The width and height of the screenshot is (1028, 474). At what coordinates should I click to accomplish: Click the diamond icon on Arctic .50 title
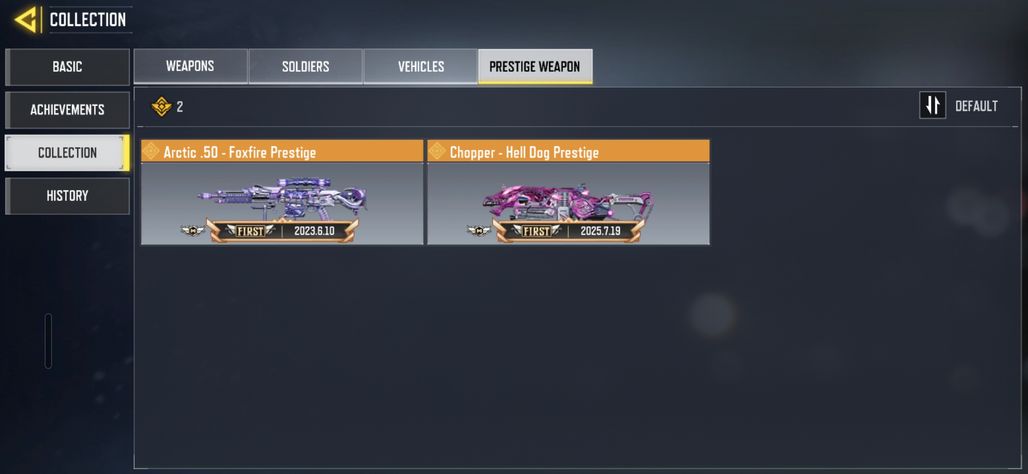151,151
